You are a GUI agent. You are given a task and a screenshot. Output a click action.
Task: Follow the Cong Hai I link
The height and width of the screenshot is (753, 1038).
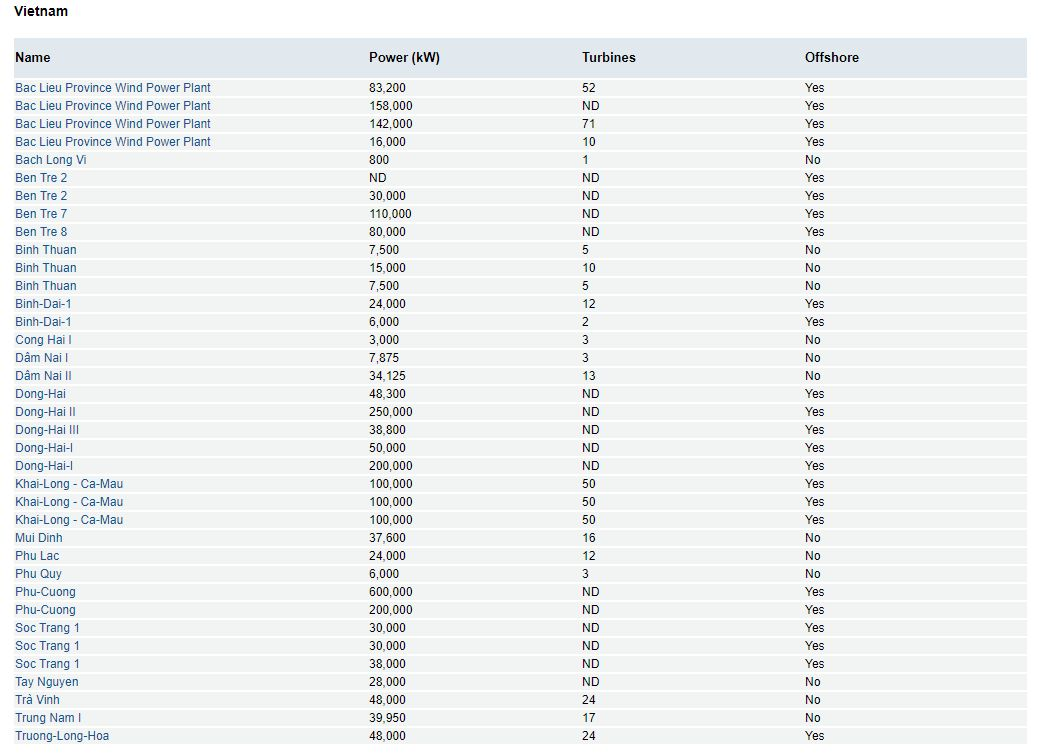click(43, 339)
